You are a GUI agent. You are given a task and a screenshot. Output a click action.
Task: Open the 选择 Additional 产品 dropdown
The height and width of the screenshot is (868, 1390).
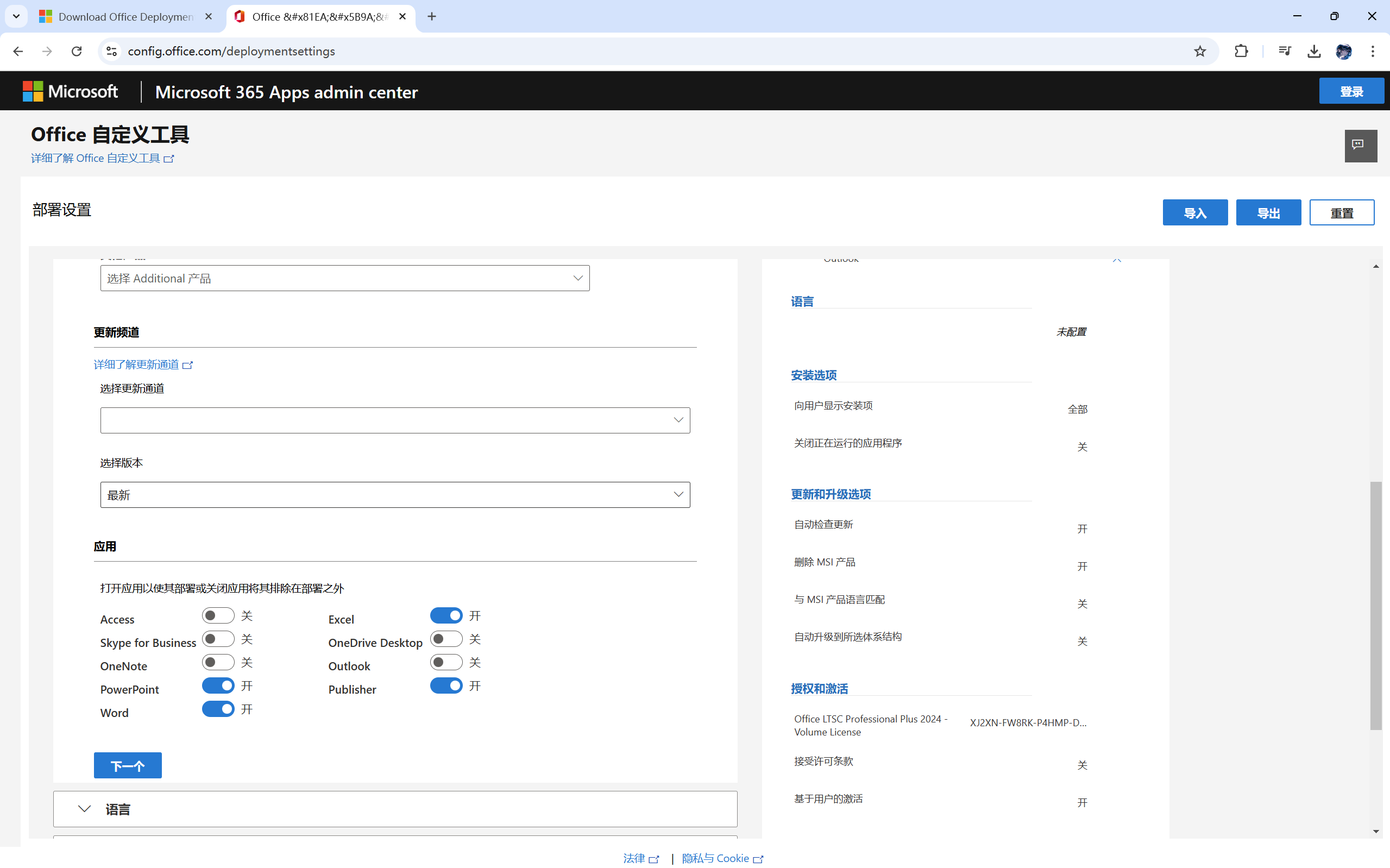point(345,278)
